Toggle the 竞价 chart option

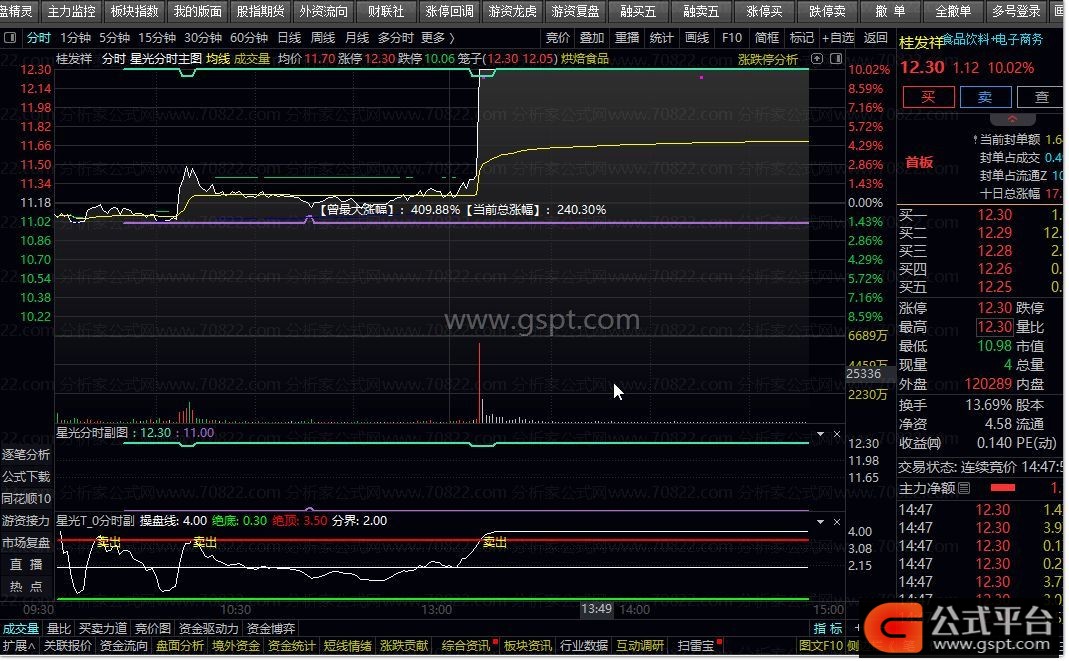[558, 38]
